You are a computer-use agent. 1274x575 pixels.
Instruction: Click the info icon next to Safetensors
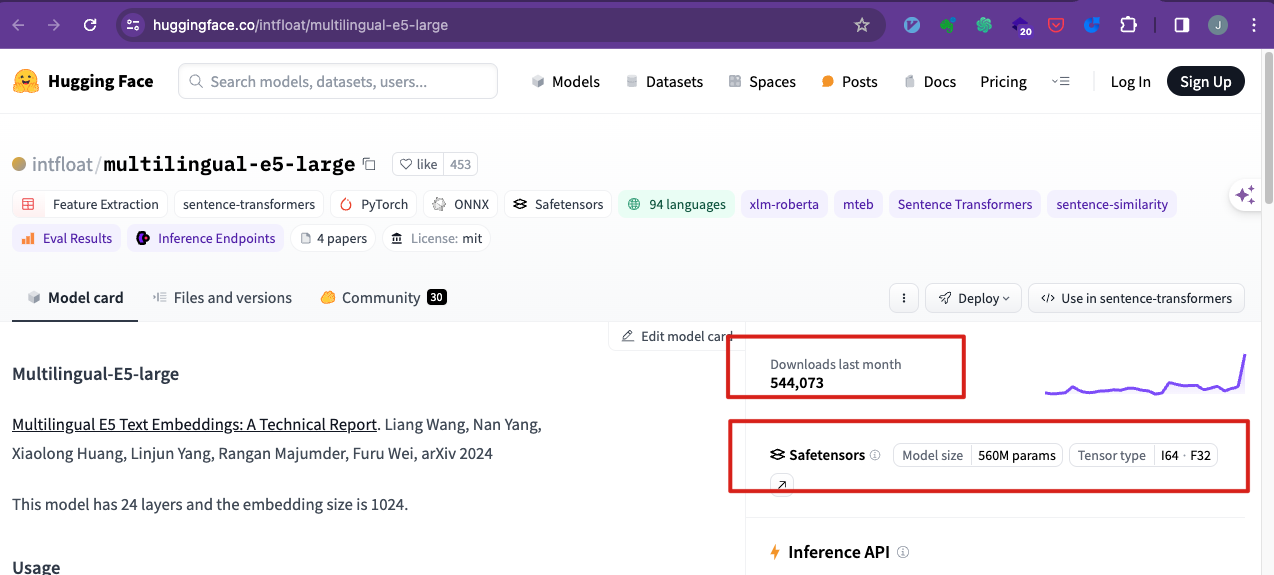875,455
